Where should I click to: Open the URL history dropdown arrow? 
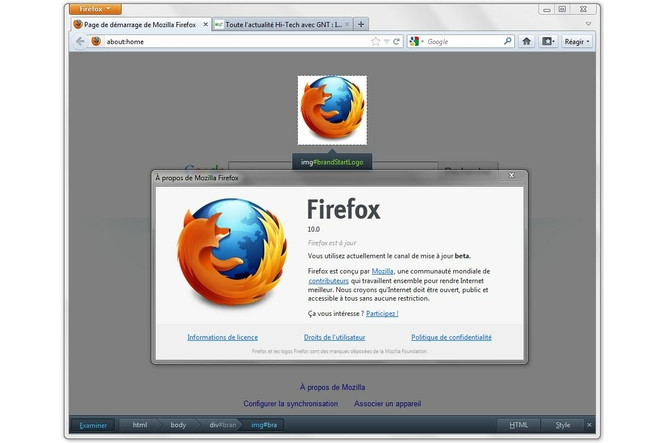tap(387, 42)
